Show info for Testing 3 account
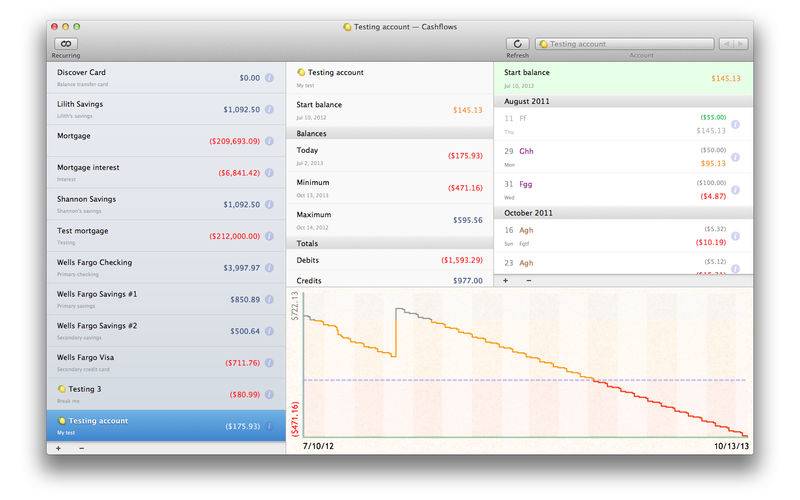 point(269,394)
